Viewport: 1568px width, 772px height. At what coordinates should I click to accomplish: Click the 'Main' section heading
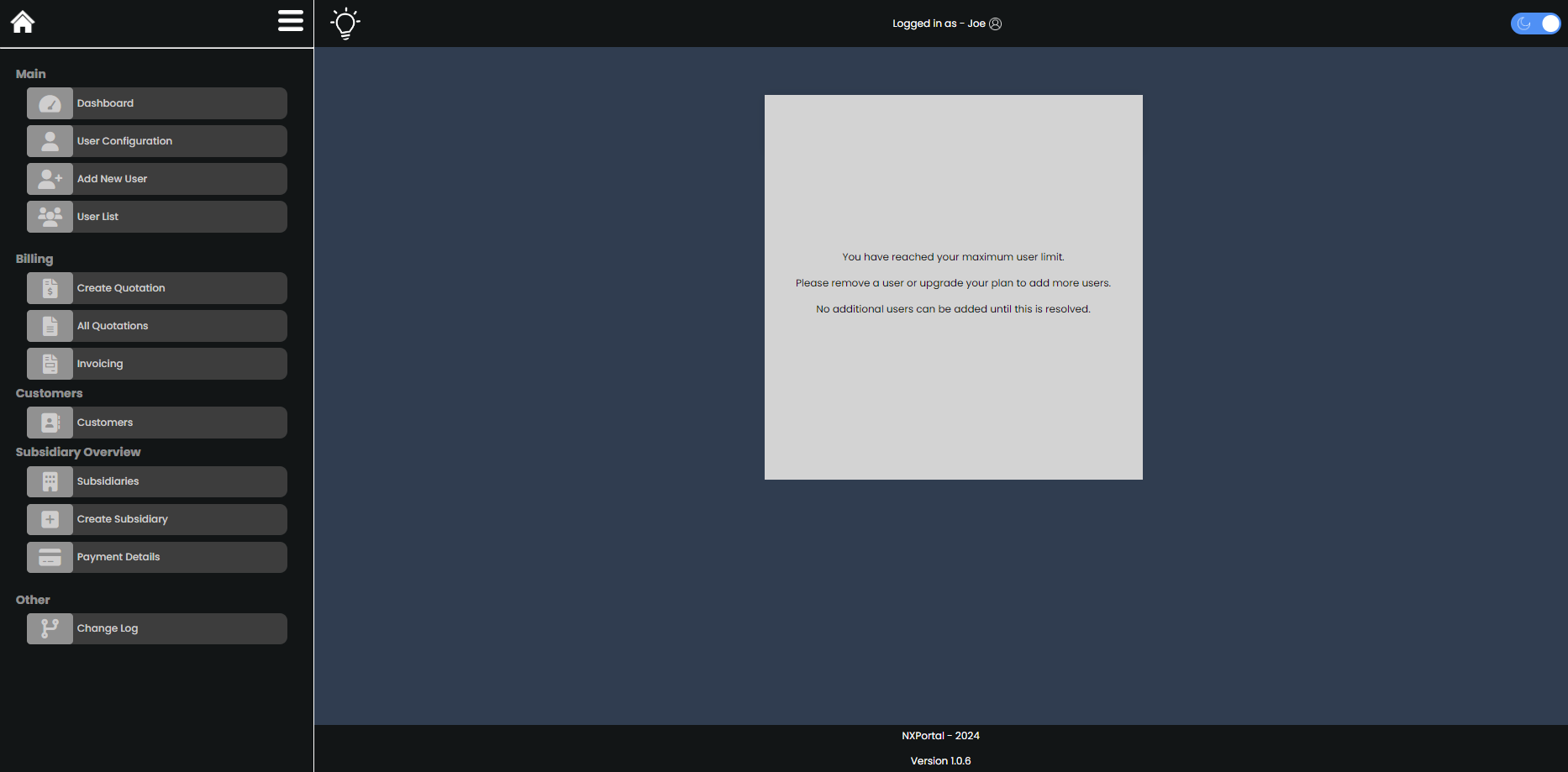pyautogui.click(x=31, y=74)
